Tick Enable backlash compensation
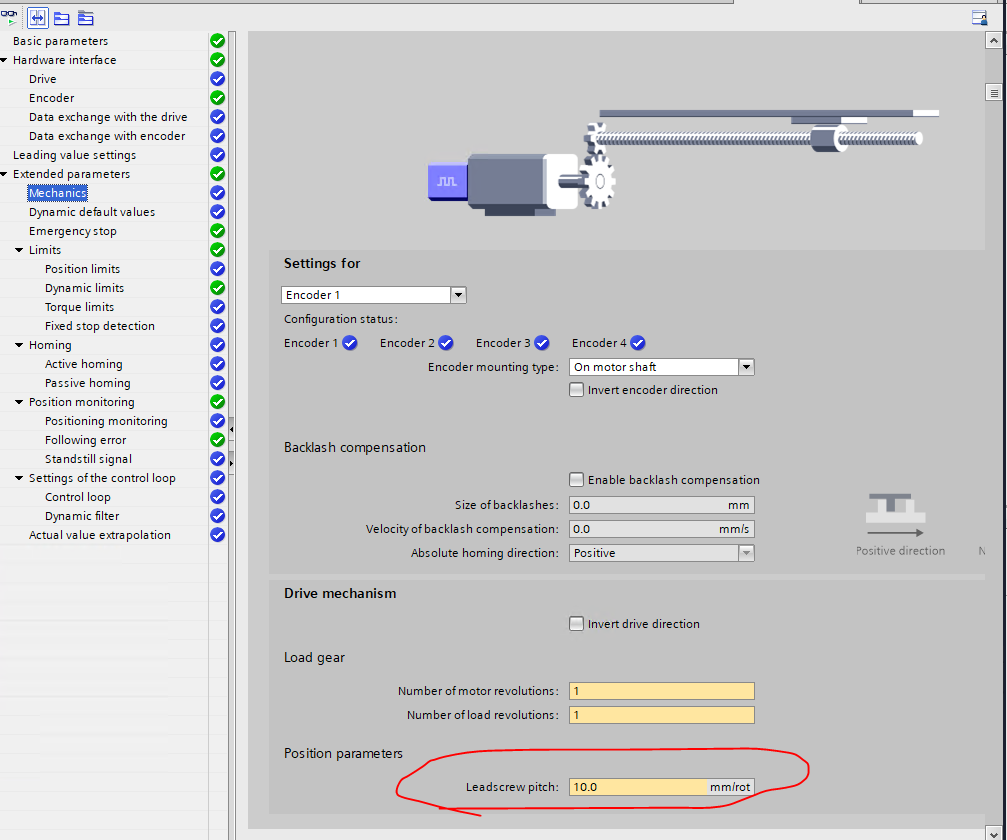The width and height of the screenshot is (1007, 840). coord(576,480)
